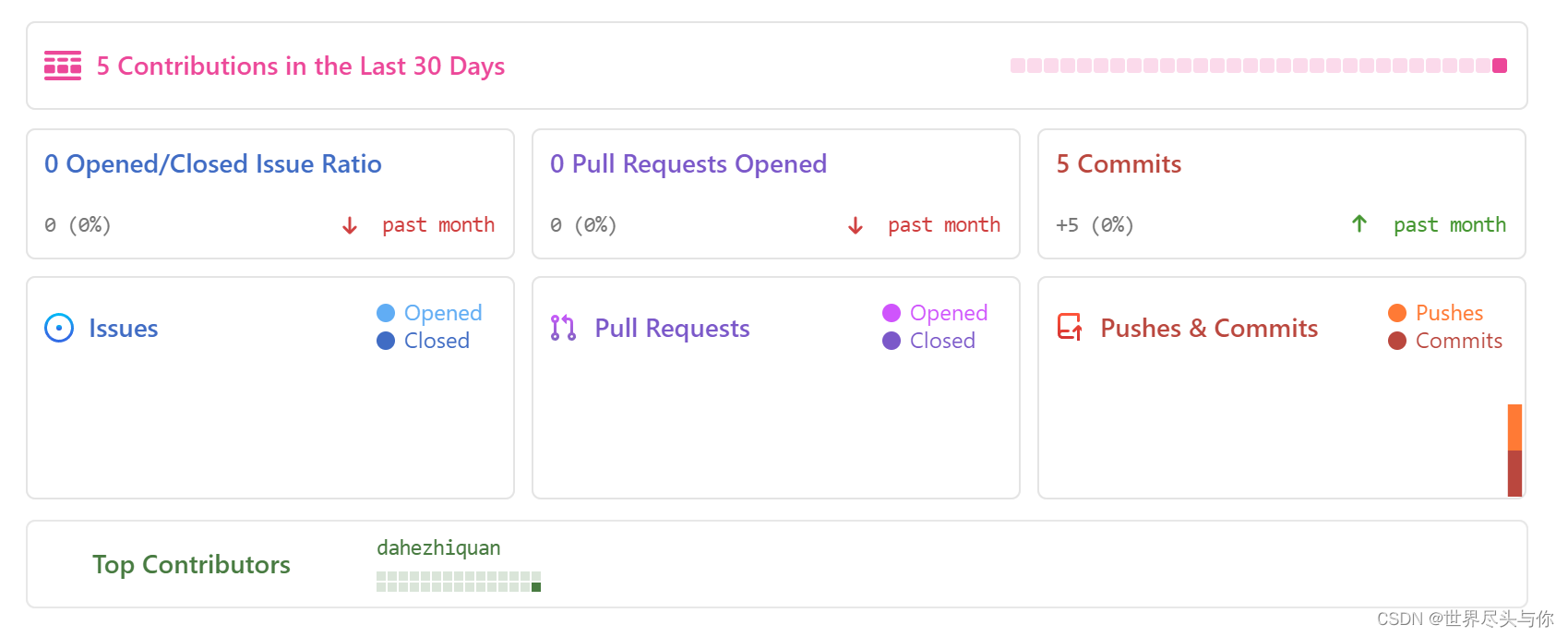The height and width of the screenshot is (637, 1568).
Task: Toggle the Pushes legend item
Action: [1436, 313]
